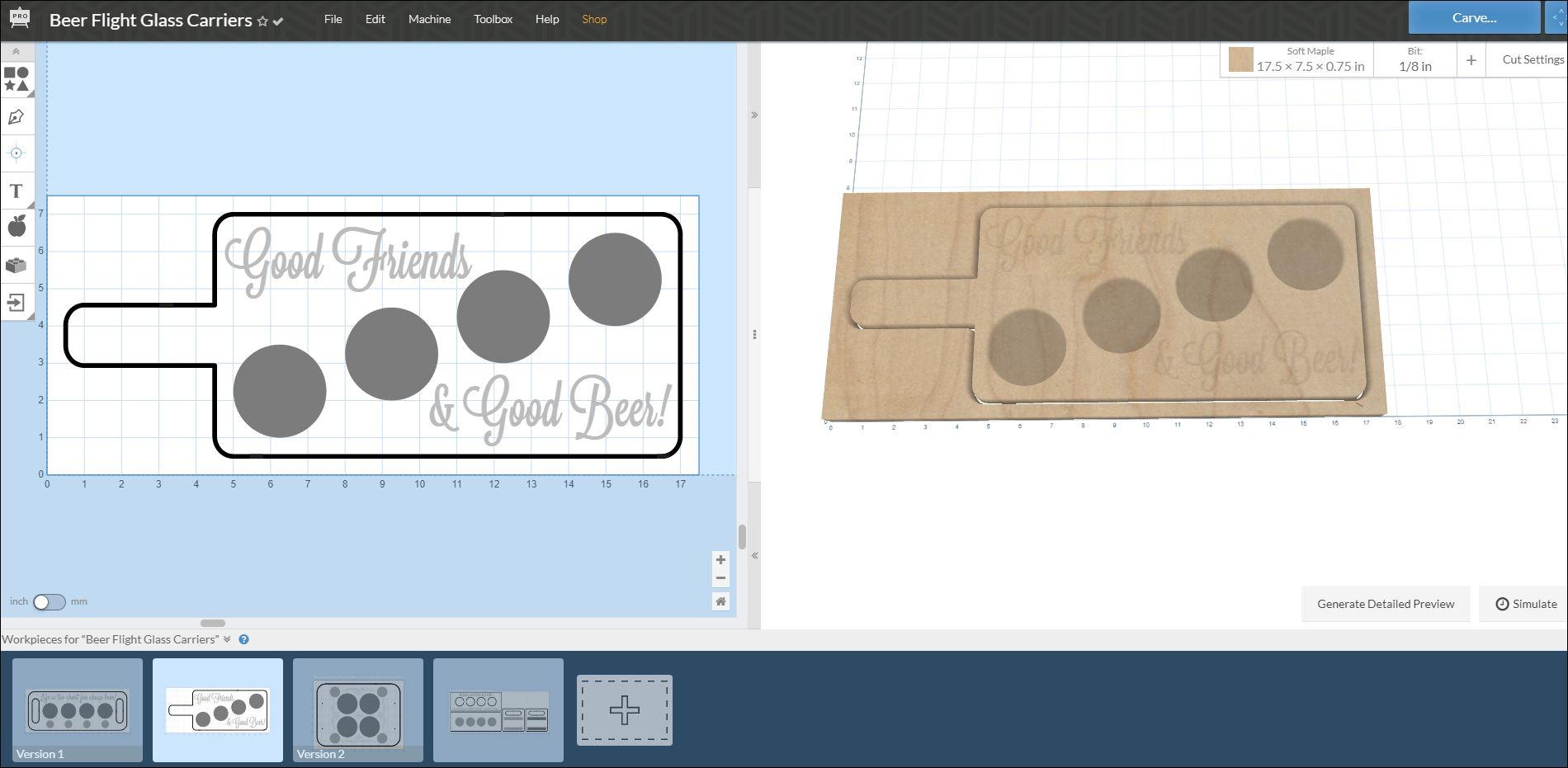
Task: Click the Simulate button
Action: tap(1525, 604)
